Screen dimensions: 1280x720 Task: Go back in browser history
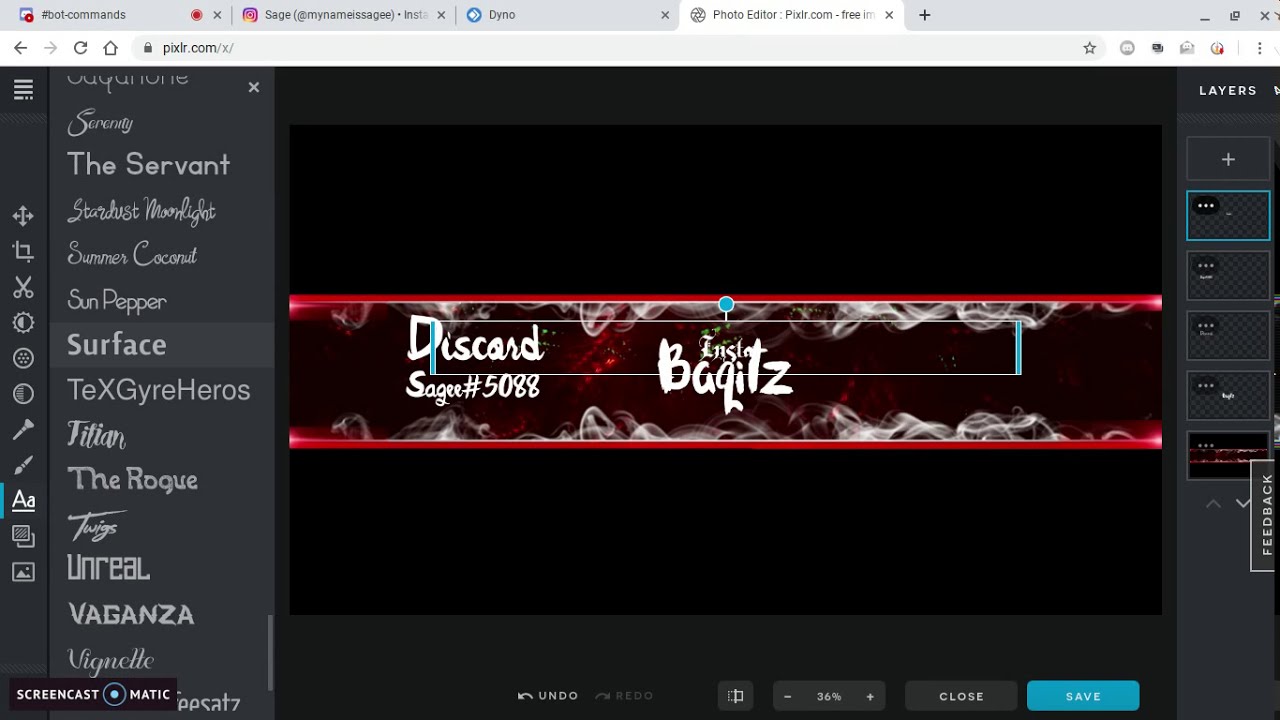20,48
